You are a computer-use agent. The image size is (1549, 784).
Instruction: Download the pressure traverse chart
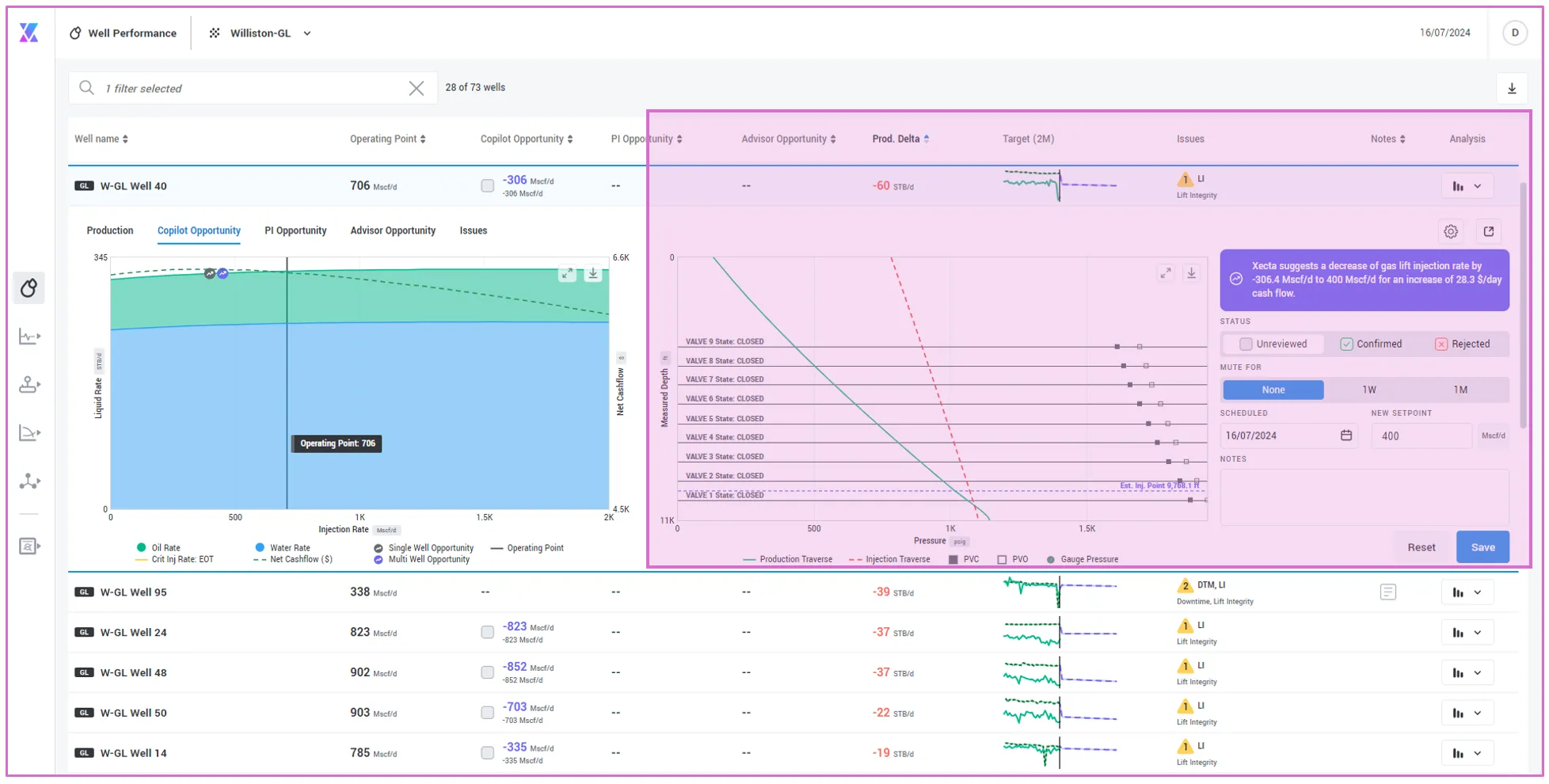click(x=1191, y=273)
